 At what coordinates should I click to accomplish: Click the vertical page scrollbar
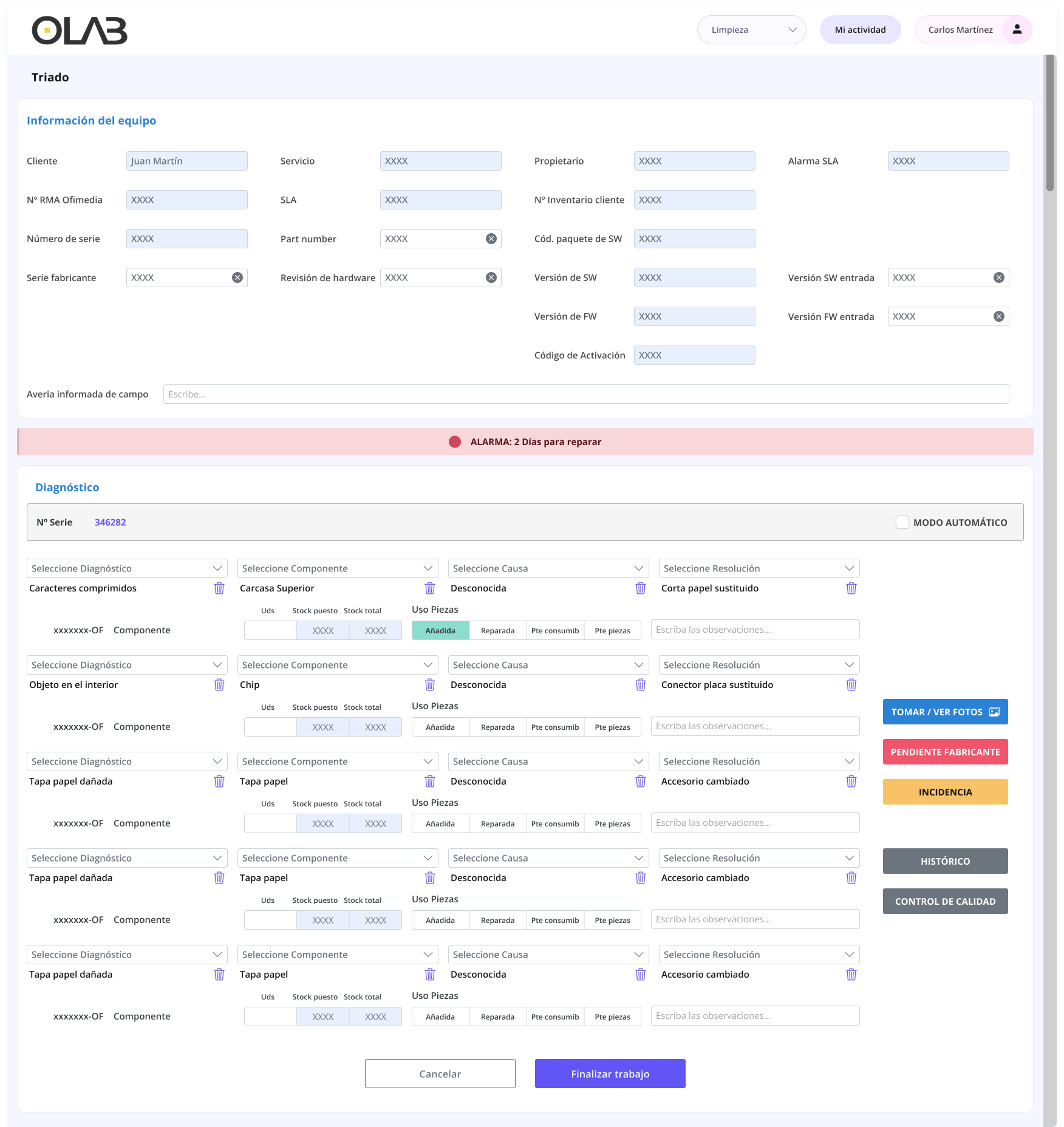tap(1050, 123)
